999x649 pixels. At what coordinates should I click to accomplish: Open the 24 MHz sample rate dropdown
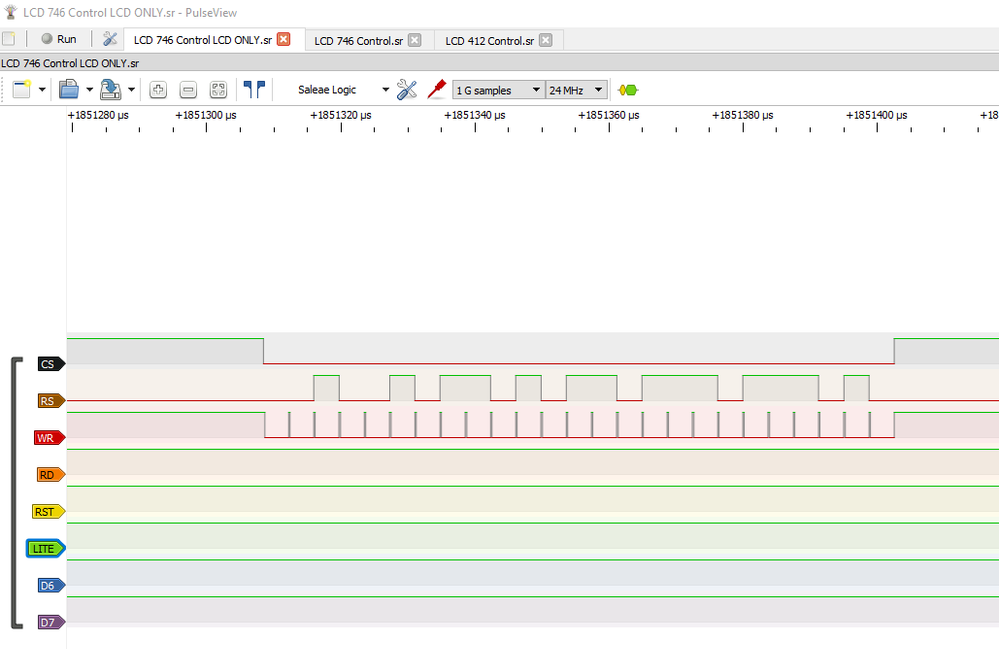(576, 90)
